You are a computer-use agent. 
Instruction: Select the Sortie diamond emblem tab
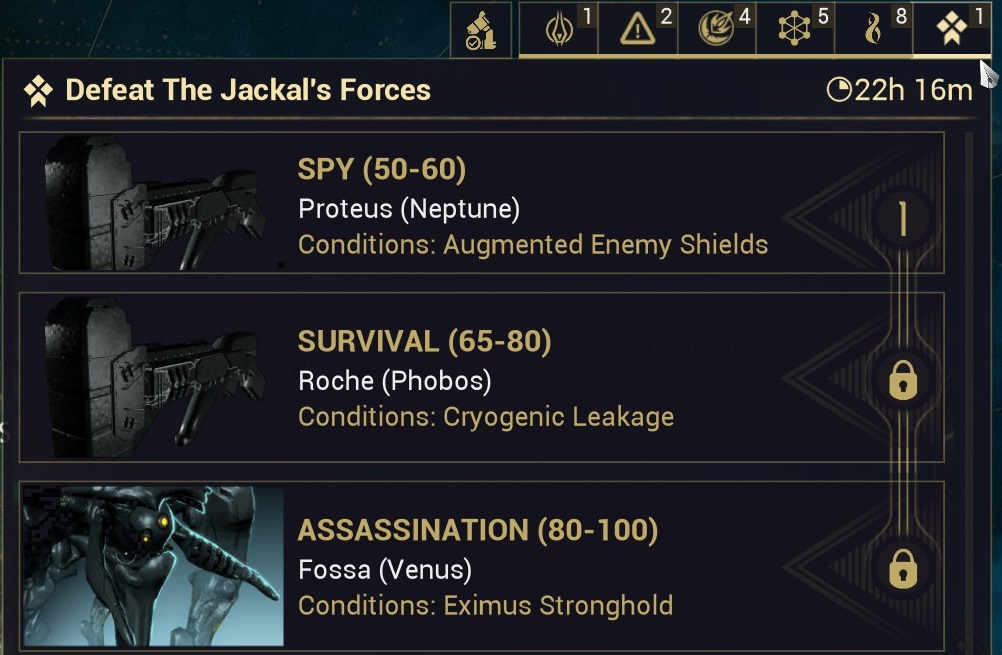[x=951, y=30]
